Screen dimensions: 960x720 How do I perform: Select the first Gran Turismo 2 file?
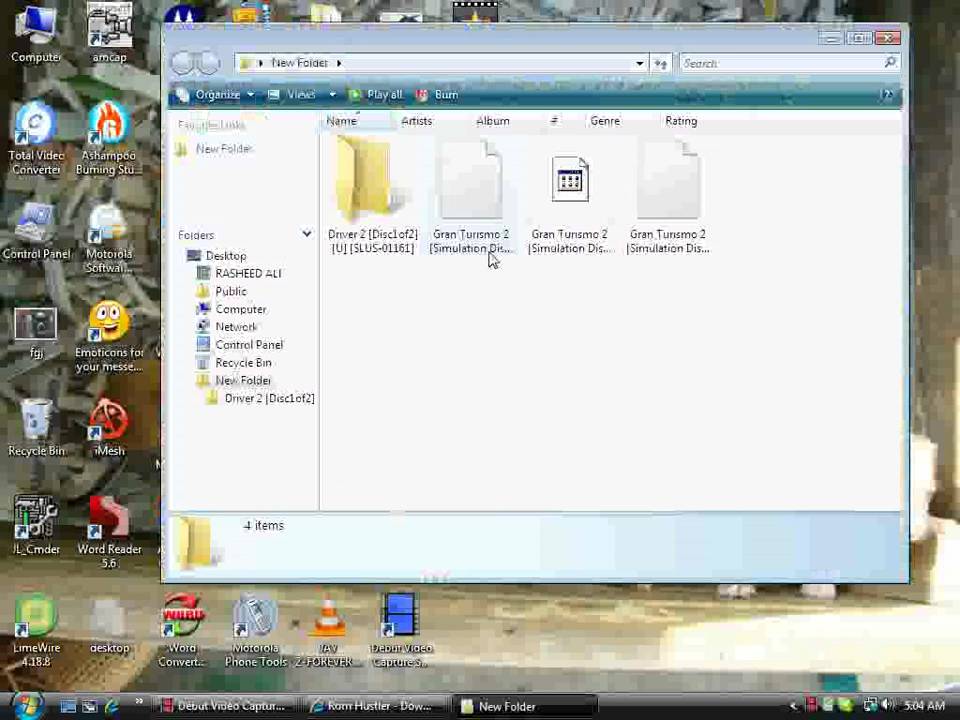pos(470,196)
